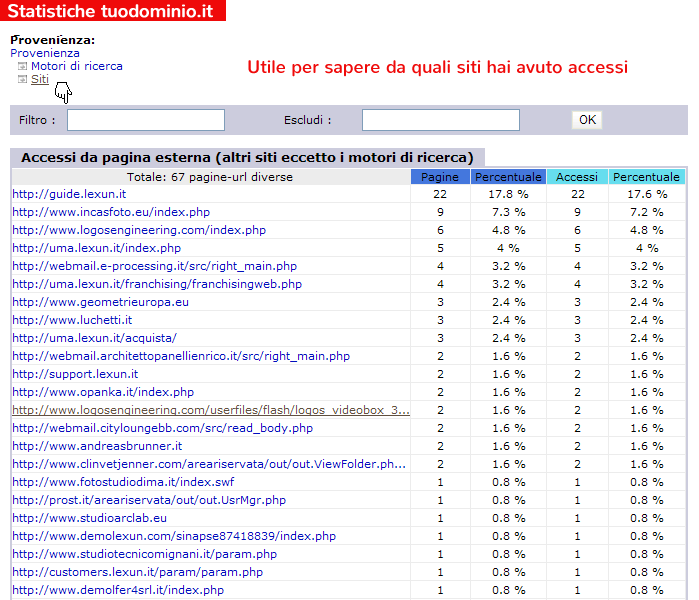
Task: Open the http://guide.lexun.it link
Action: point(69,194)
